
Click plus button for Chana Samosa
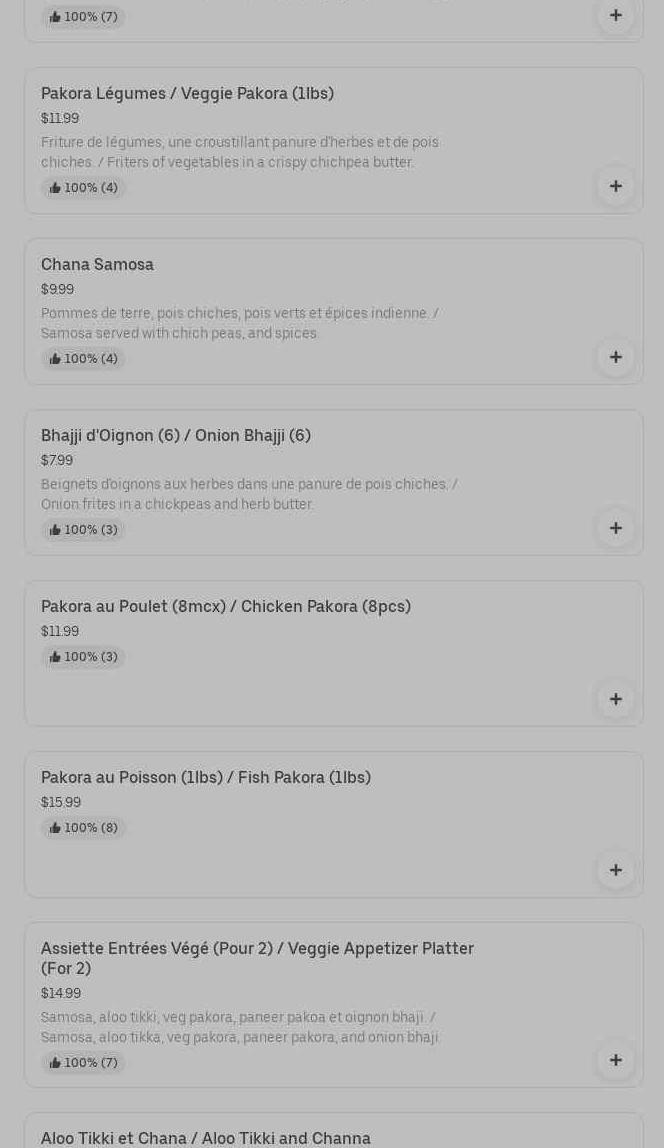click(x=615, y=357)
